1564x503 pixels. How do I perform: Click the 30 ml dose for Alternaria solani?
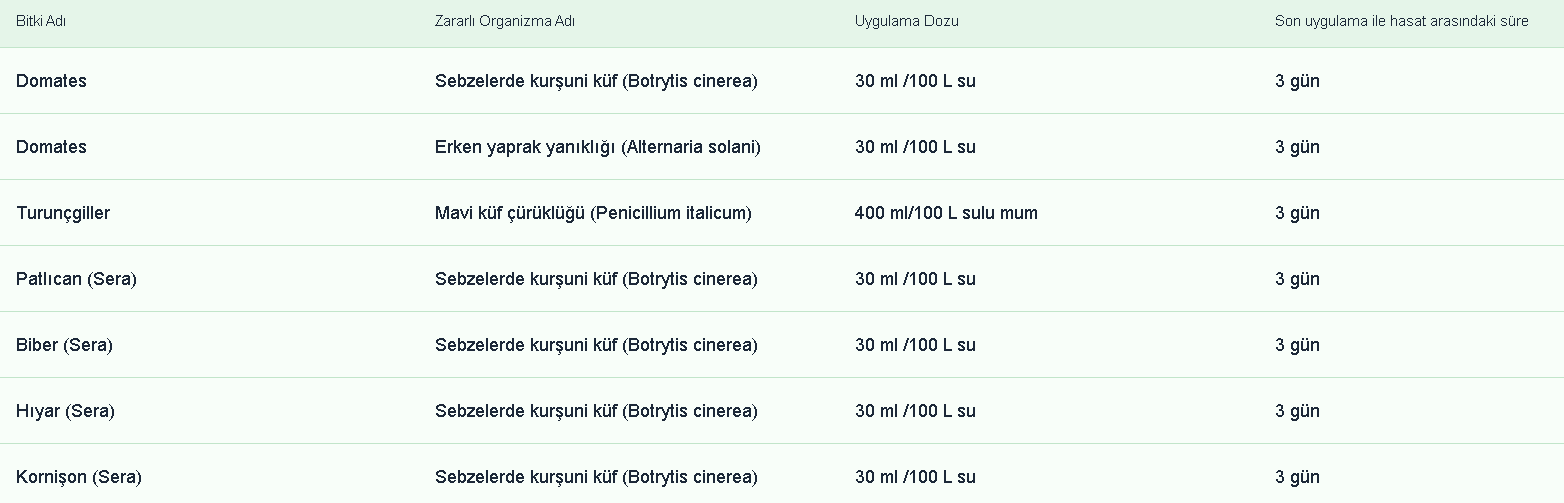tap(914, 147)
